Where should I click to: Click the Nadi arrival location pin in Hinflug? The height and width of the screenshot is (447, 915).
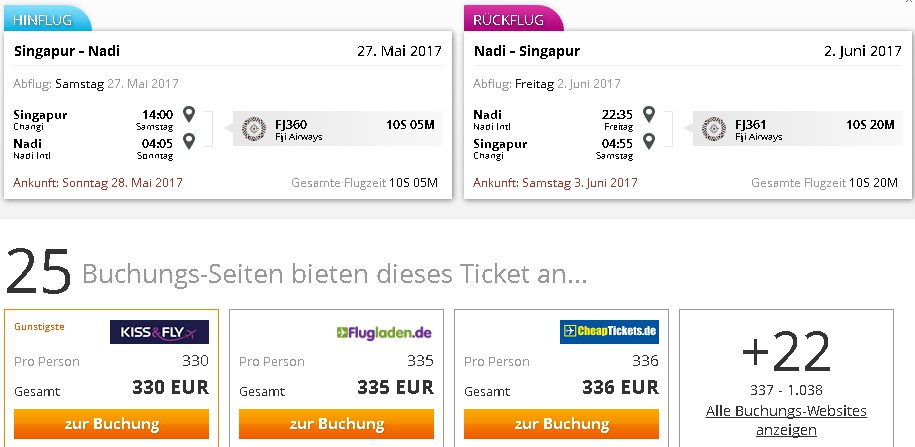click(188, 141)
